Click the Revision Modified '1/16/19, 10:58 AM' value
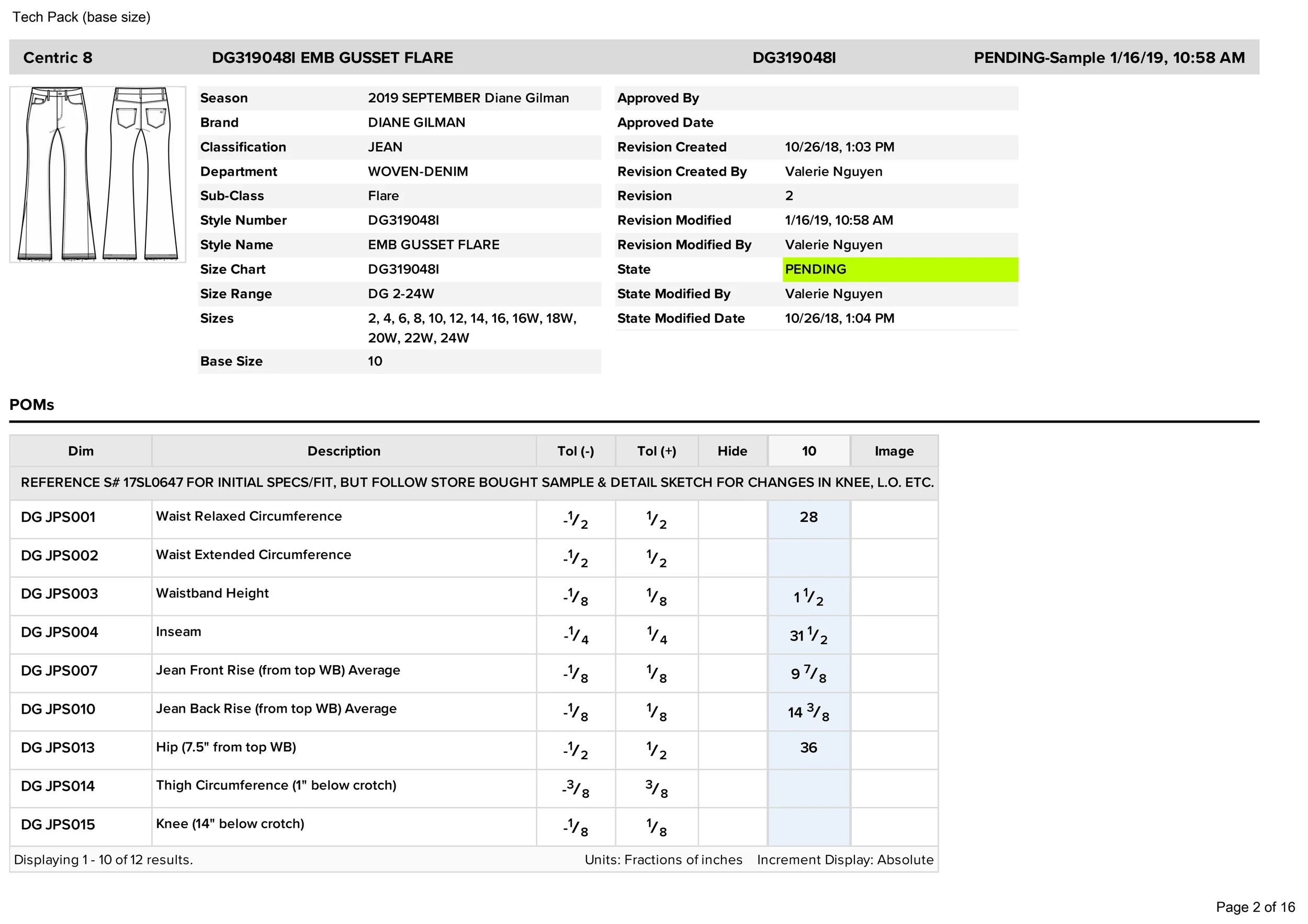The height and width of the screenshot is (924, 1308). pyautogui.click(x=839, y=220)
